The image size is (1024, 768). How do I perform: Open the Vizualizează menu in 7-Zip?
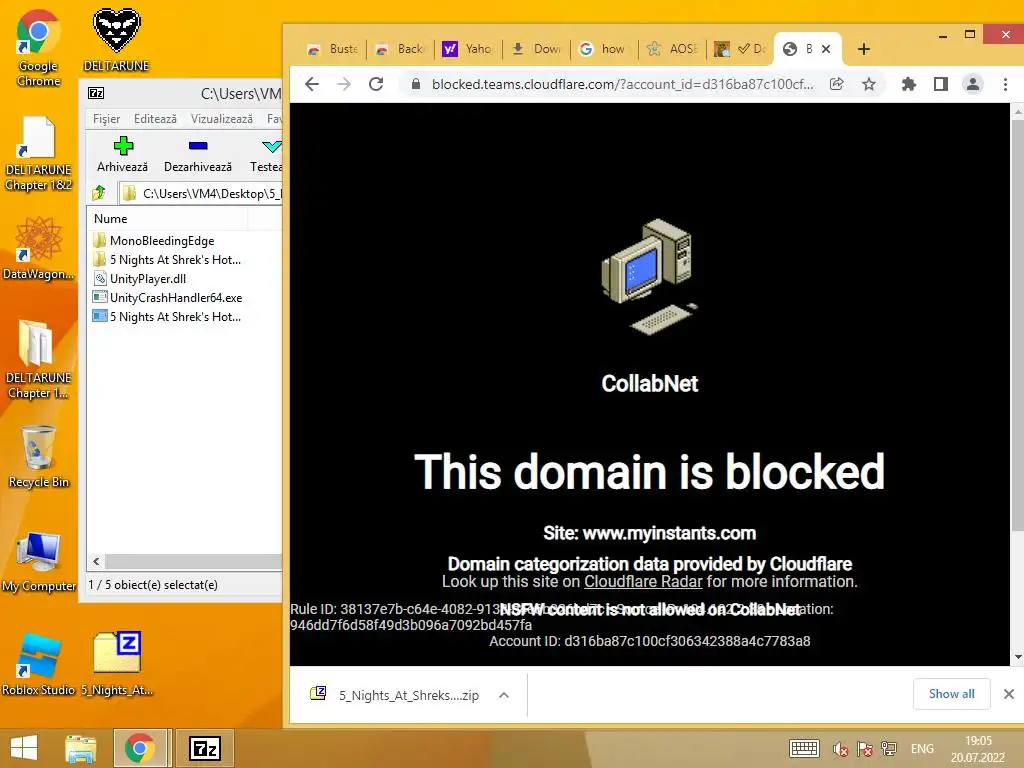tap(221, 119)
